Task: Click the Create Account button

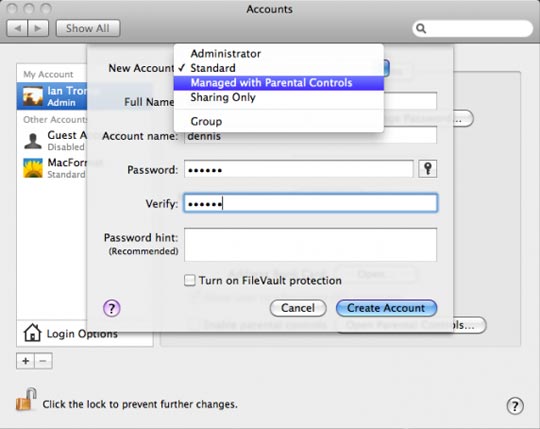Action: click(x=386, y=308)
